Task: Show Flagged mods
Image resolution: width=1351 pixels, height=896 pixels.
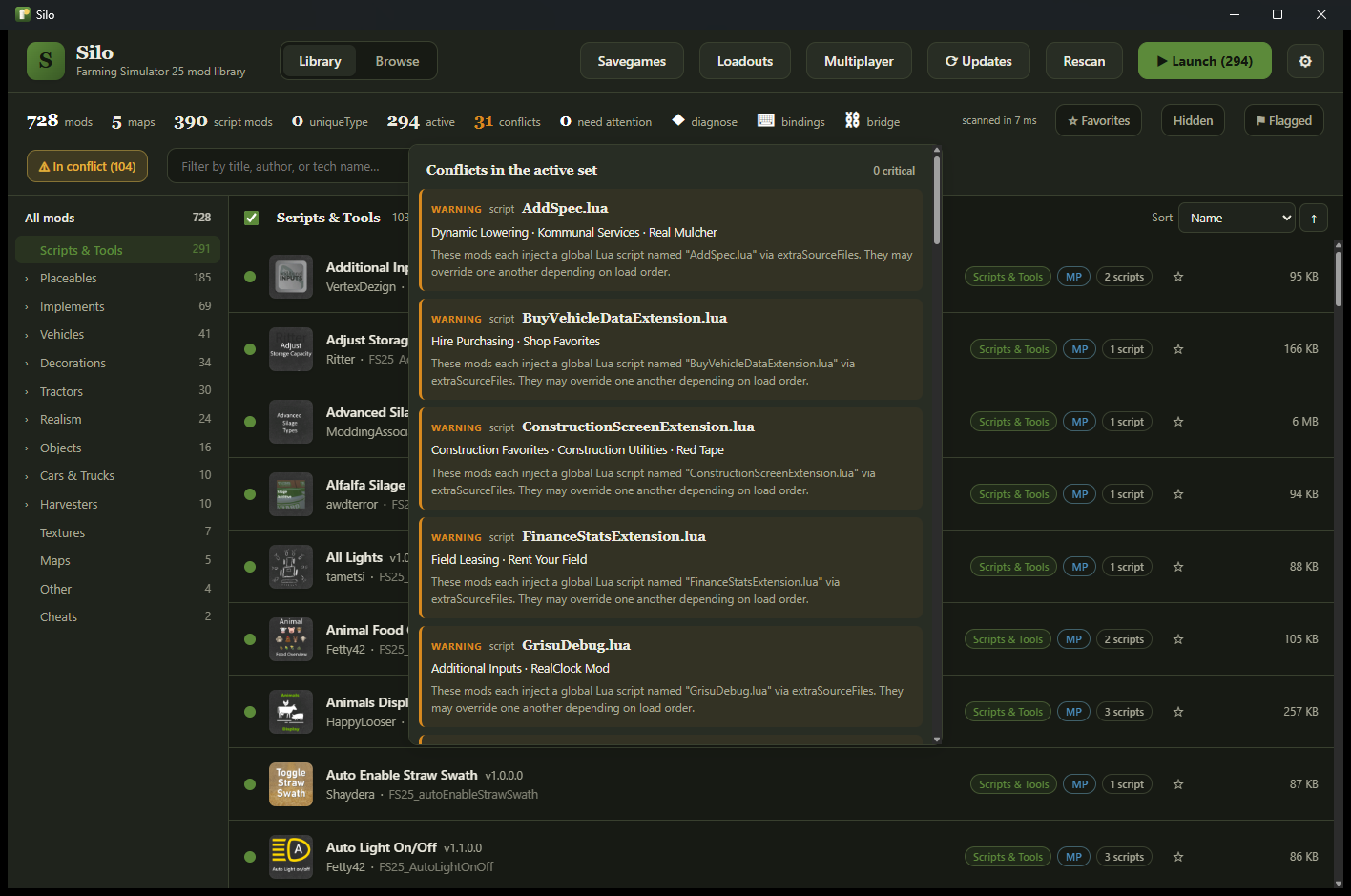Action: (1284, 120)
